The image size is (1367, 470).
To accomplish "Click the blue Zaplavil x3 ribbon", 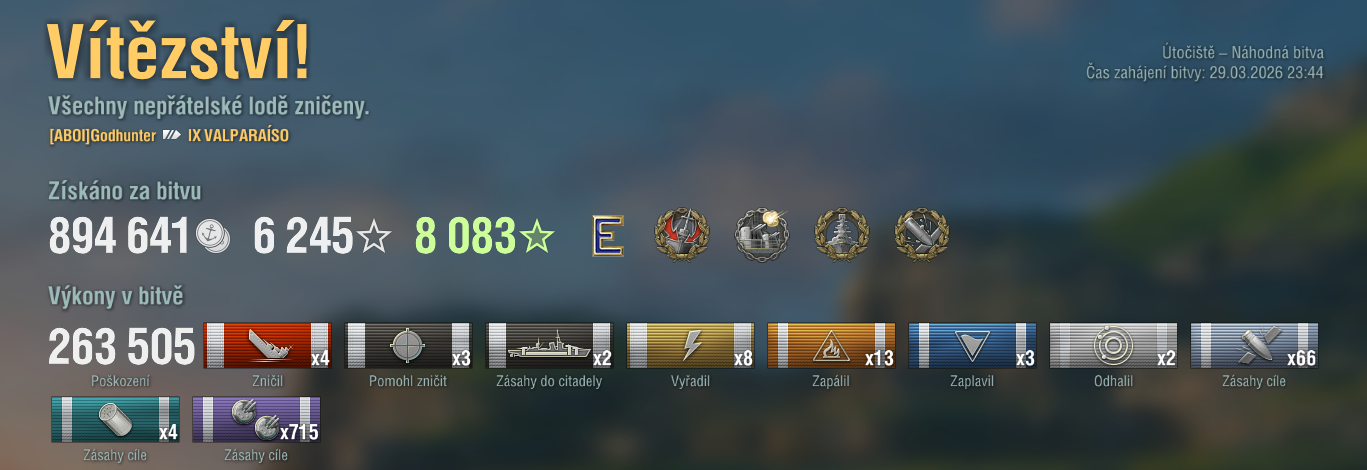I will click(972, 346).
